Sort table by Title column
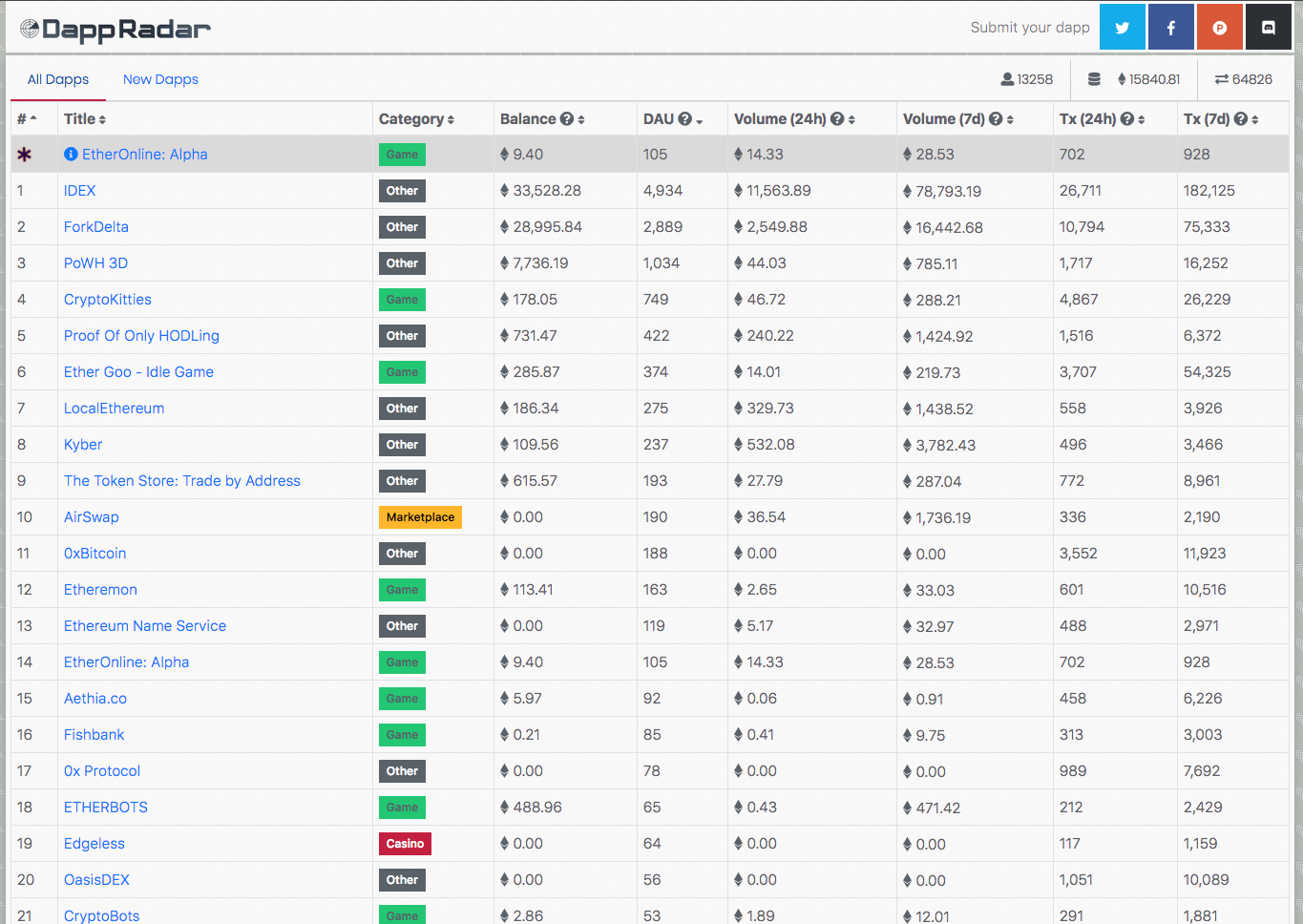This screenshot has height=924, width=1303. click(x=85, y=118)
